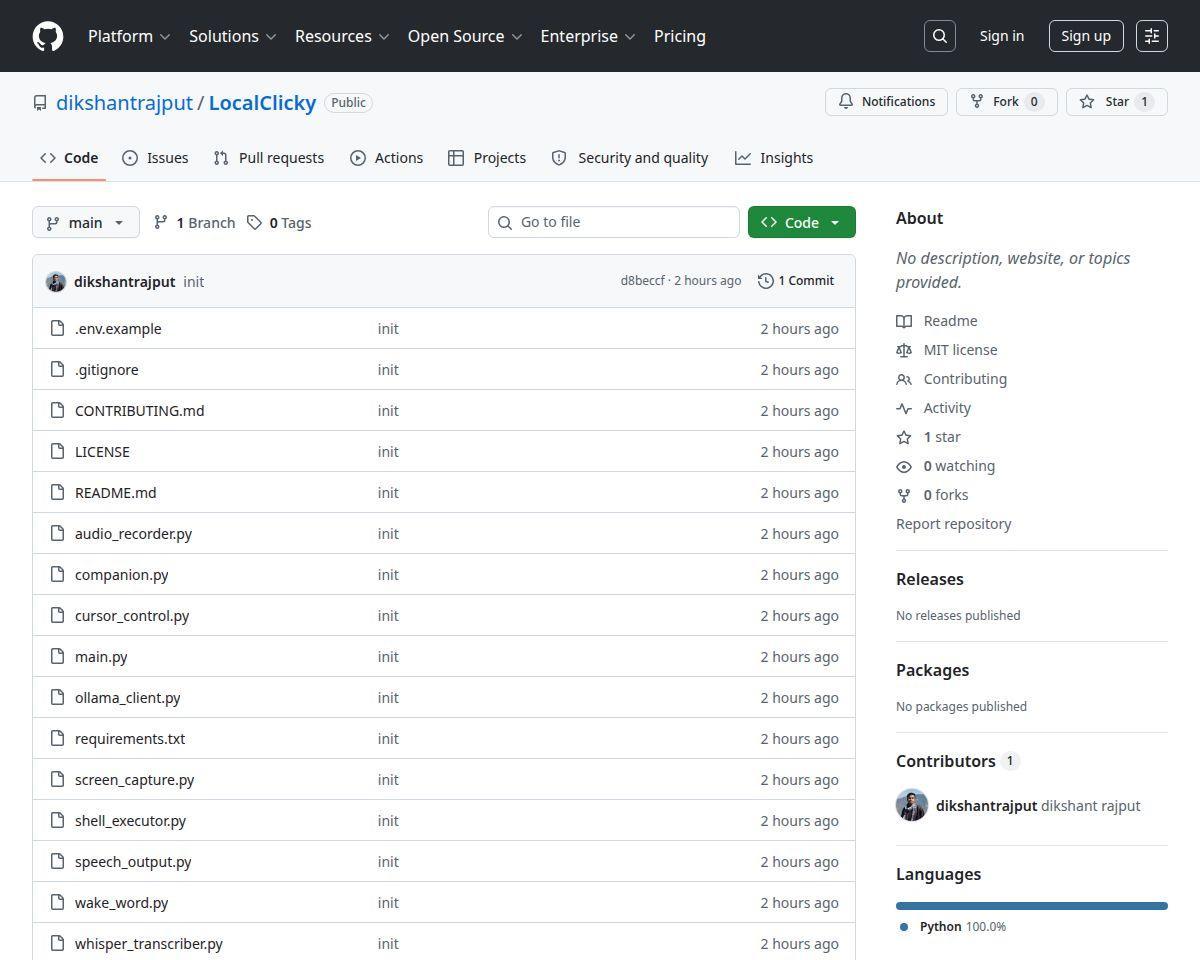Switch to the Pull requests tab

coord(269,158)
